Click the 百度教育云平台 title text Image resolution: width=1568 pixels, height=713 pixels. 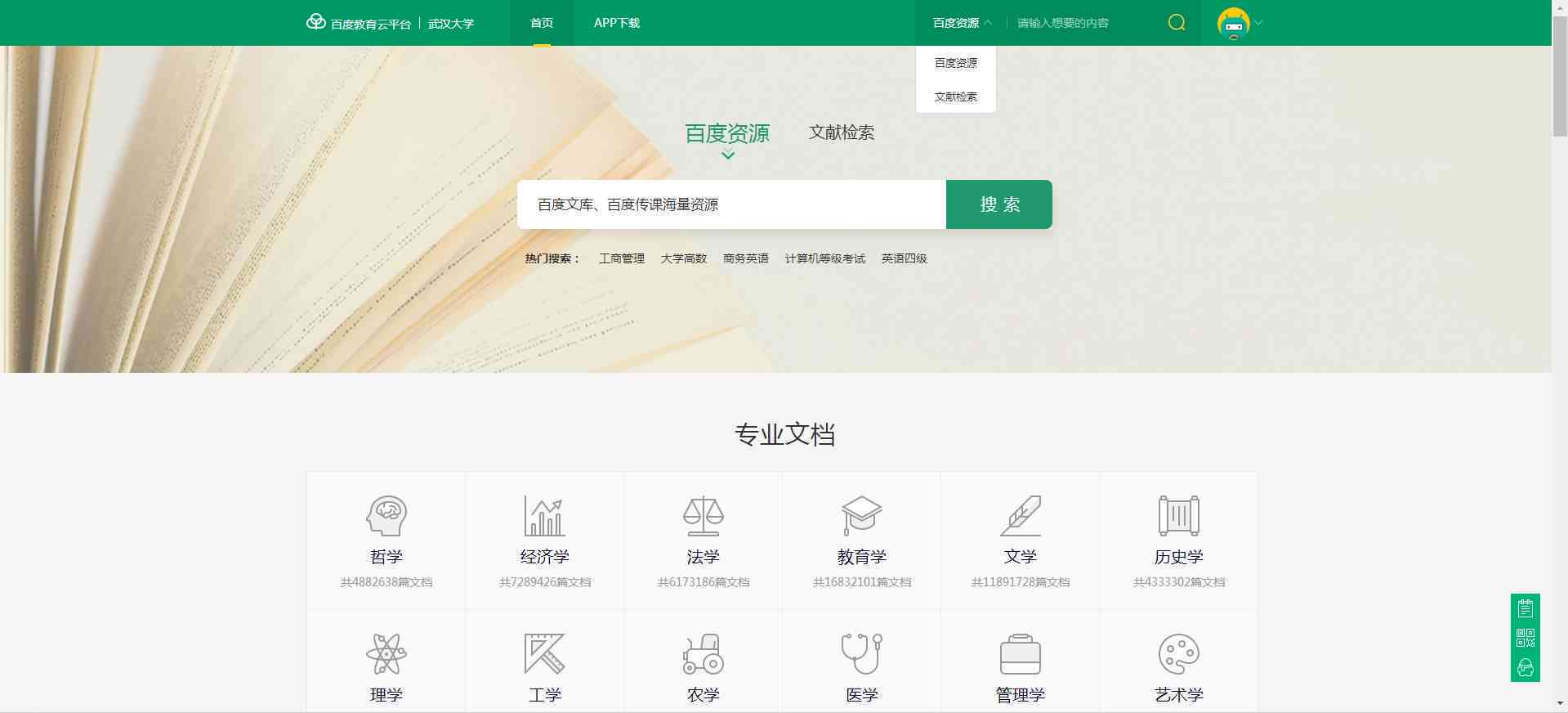(371, 24)
